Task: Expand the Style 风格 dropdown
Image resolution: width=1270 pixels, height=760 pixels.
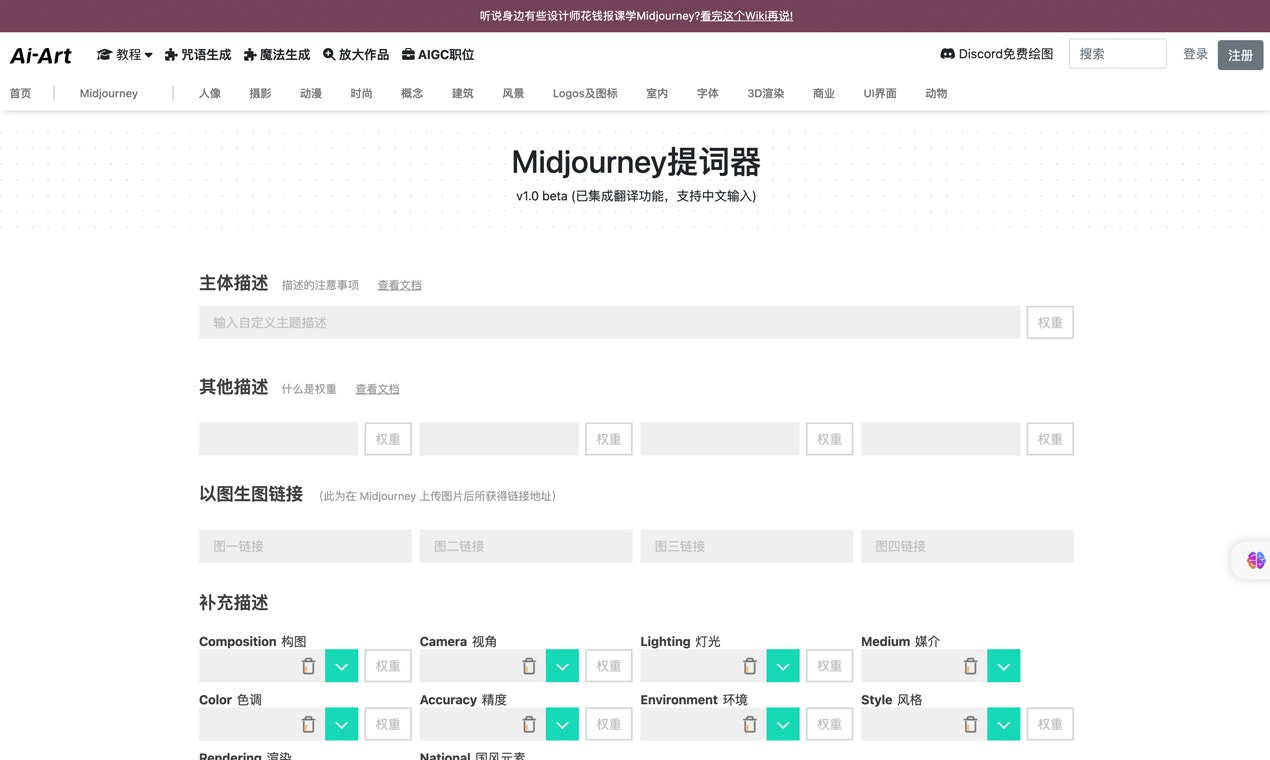Action: [x=1003, y=724]
